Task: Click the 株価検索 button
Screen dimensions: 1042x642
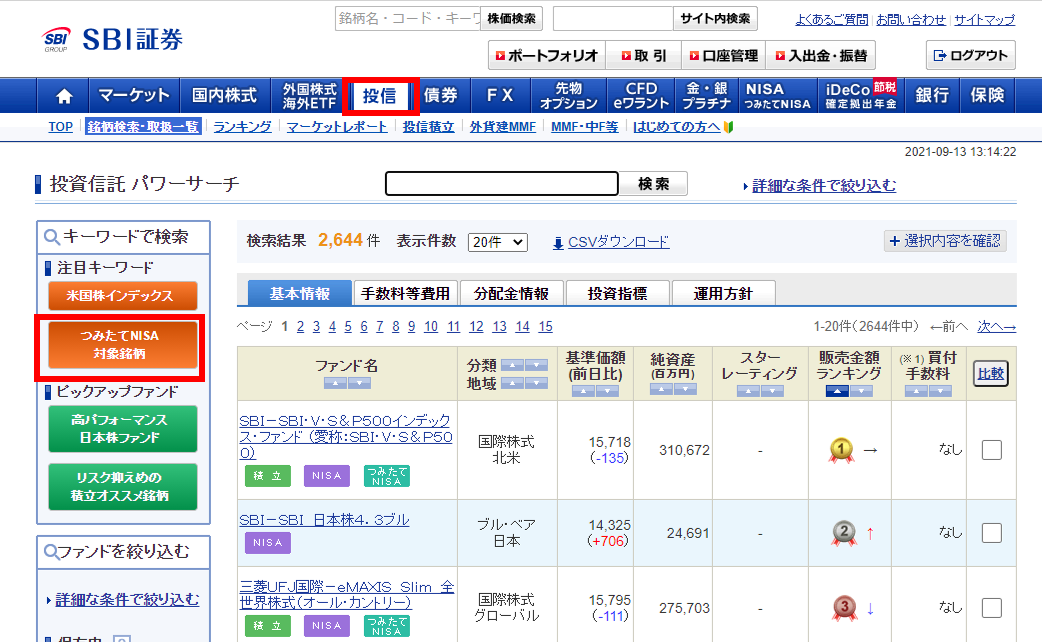Action: (x=511, y=19)
